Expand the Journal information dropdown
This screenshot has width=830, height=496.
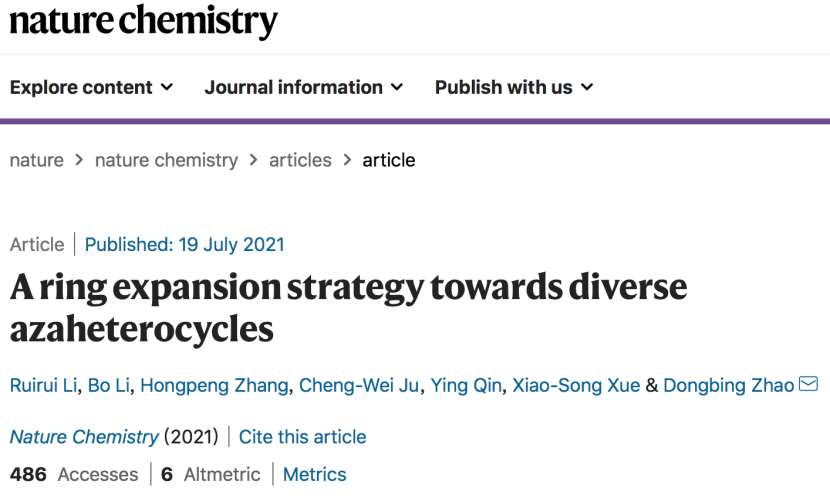(304, 87)
